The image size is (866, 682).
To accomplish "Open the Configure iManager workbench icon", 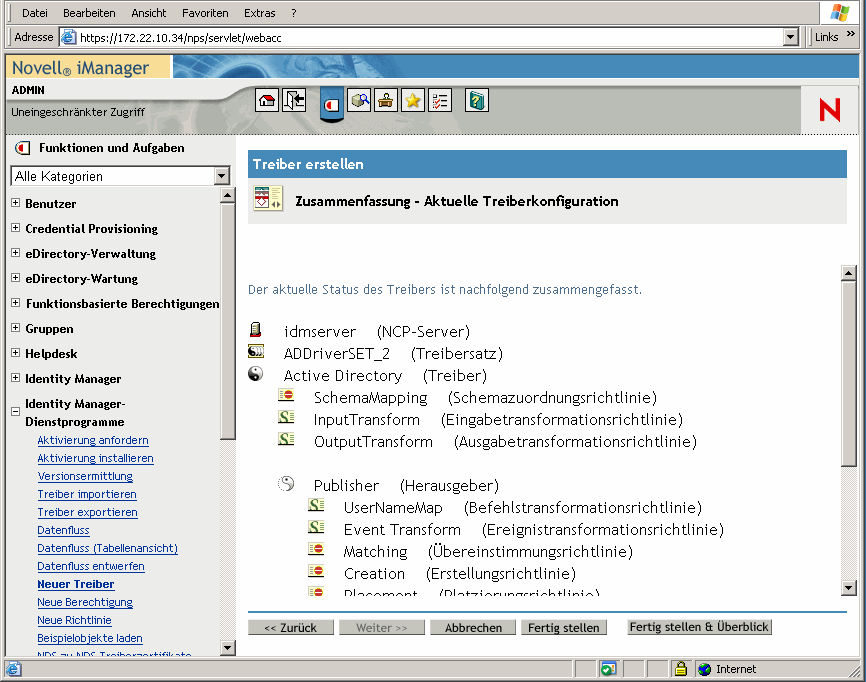I will tap(385, 101).
